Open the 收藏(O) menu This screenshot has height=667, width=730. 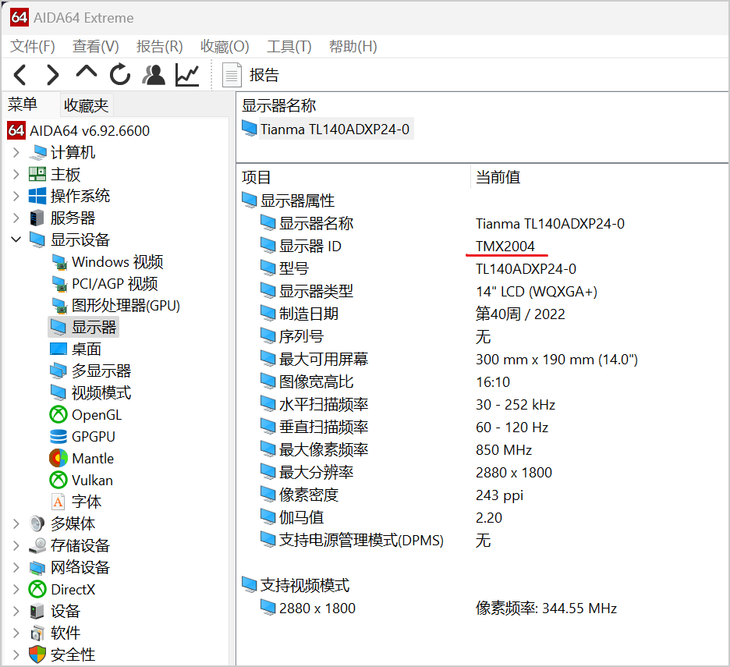(x=225, y=46)
